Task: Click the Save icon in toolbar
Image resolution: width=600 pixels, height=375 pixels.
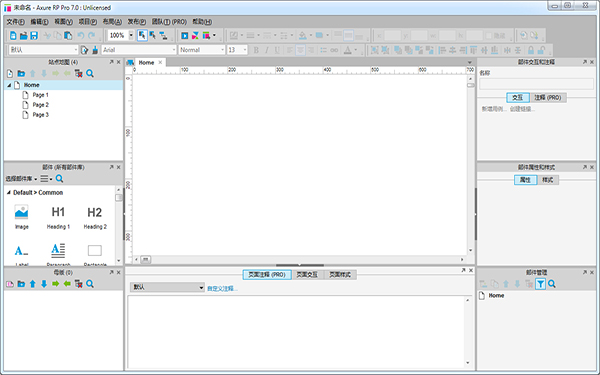Action: tap(34, 36)
